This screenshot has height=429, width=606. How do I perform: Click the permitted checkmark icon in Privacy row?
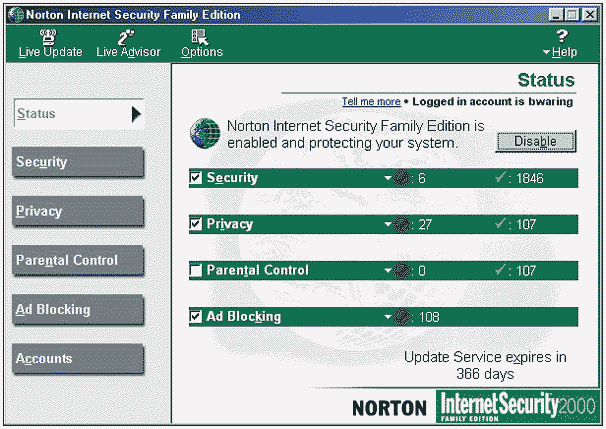coord(500,223)
